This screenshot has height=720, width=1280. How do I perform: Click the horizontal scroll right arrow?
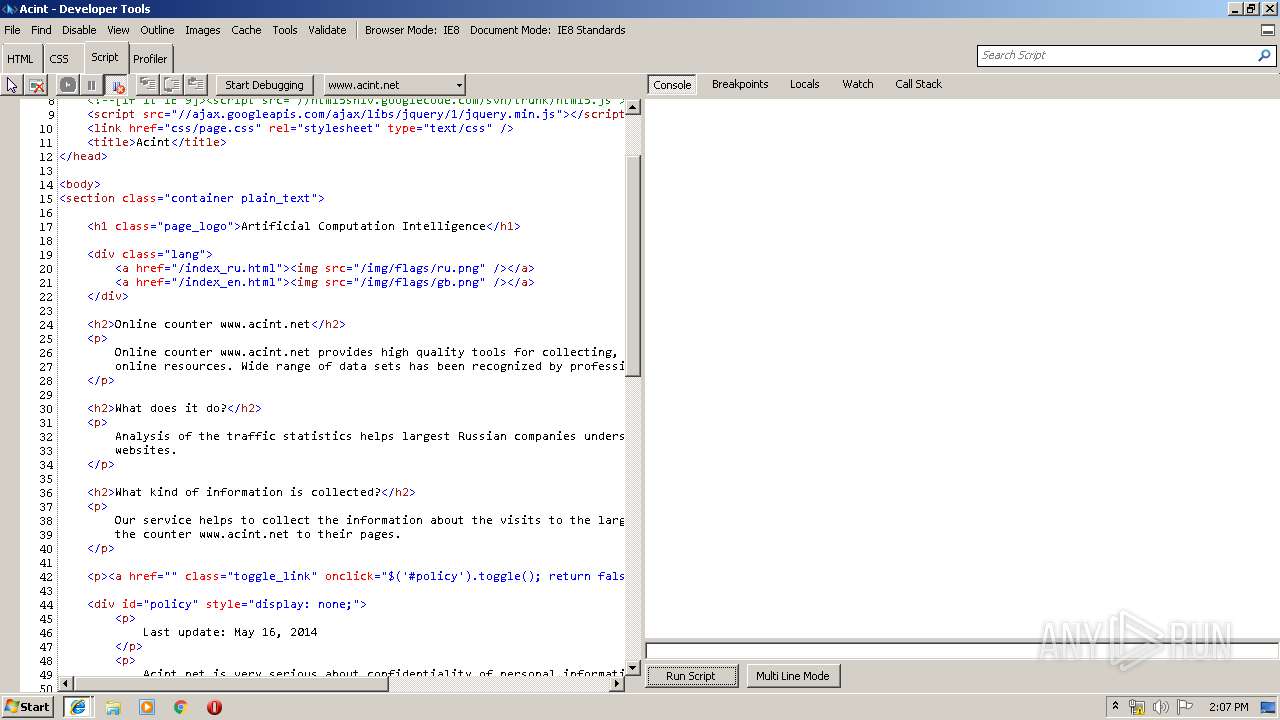(x=617, y=684)
